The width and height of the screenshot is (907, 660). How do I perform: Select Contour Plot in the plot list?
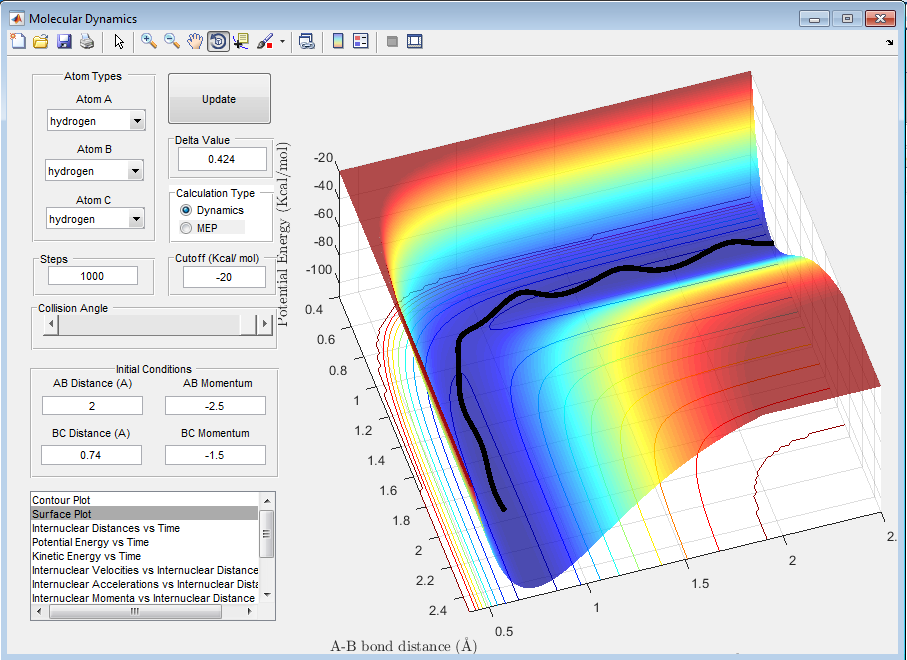pos(68,499)
